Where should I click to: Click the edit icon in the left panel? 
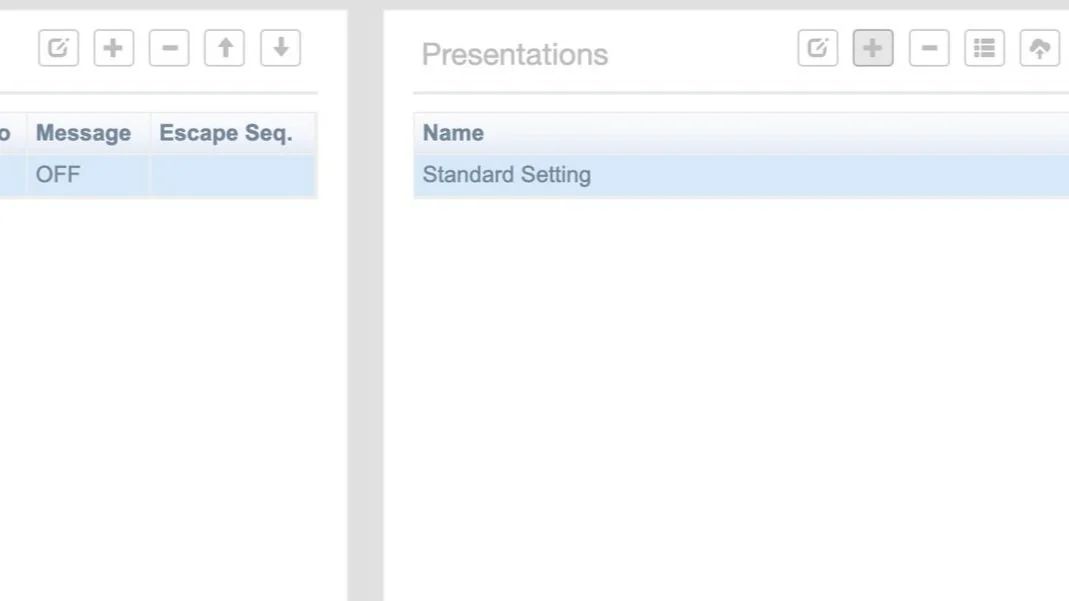pos(58,48)
